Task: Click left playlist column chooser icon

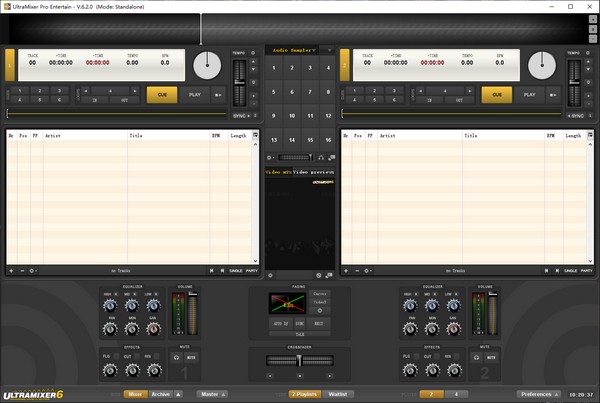Action: click(255, 135)
